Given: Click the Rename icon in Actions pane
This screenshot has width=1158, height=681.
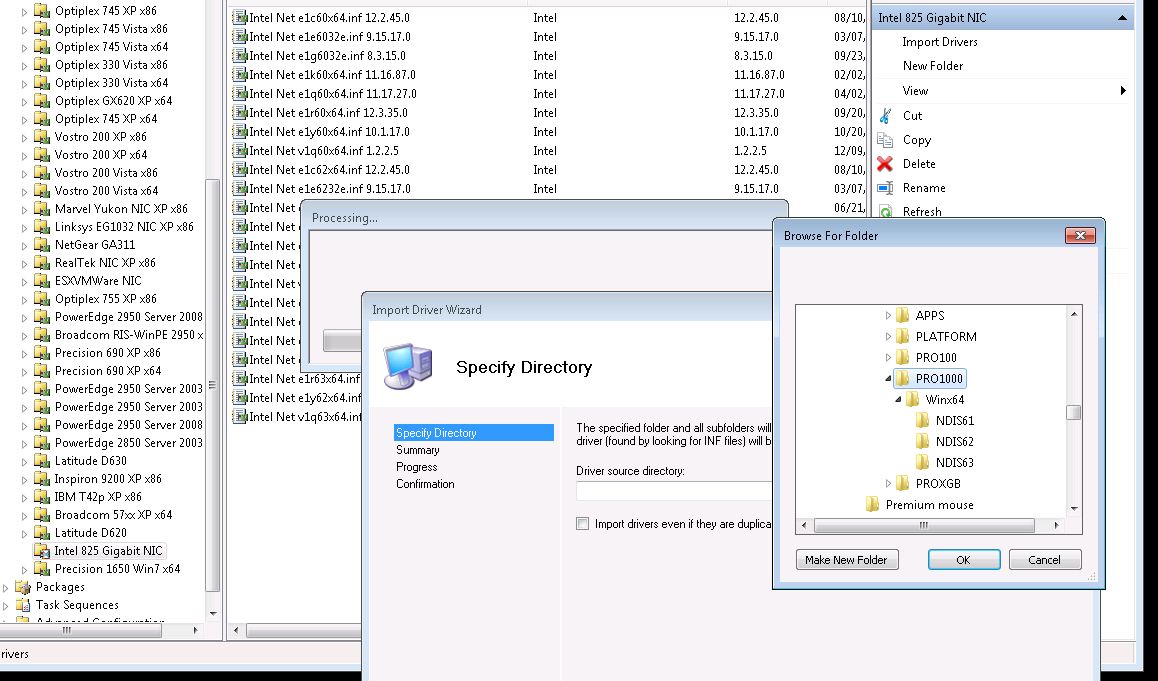Looking at the screenshot, I should (x=885, y=188).
